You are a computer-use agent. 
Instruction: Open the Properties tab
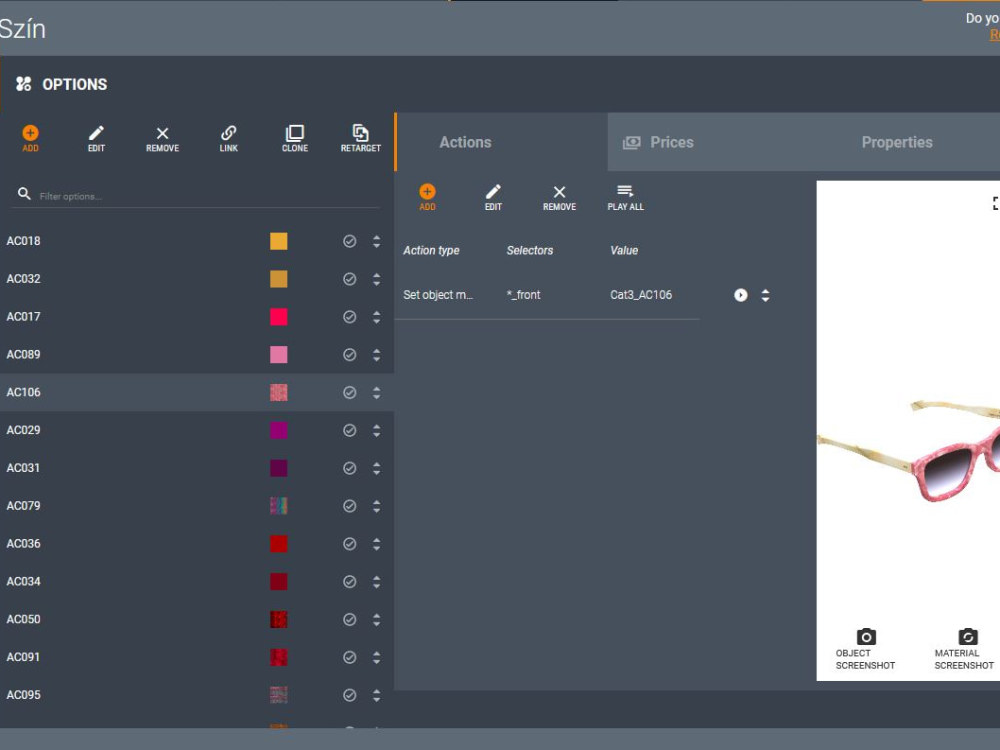pyautogui.click(x=897, y=142)
